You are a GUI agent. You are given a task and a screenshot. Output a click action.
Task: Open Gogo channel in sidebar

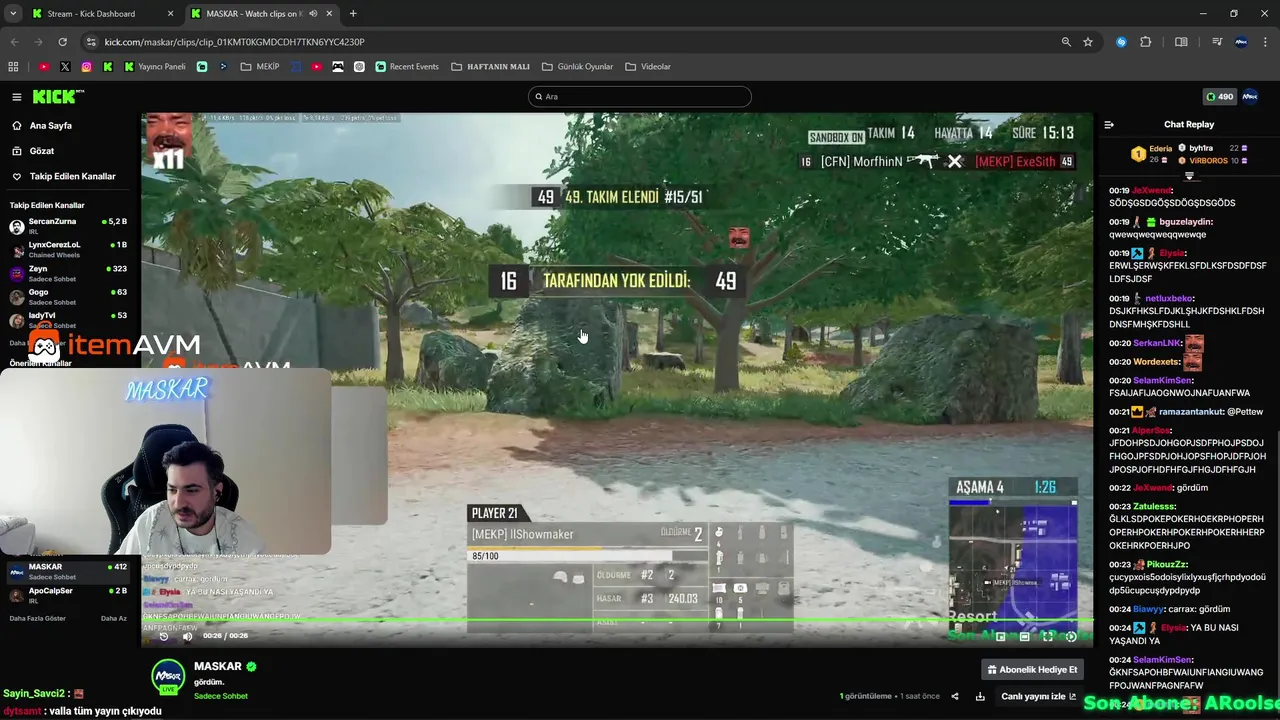tap(70, 296)
